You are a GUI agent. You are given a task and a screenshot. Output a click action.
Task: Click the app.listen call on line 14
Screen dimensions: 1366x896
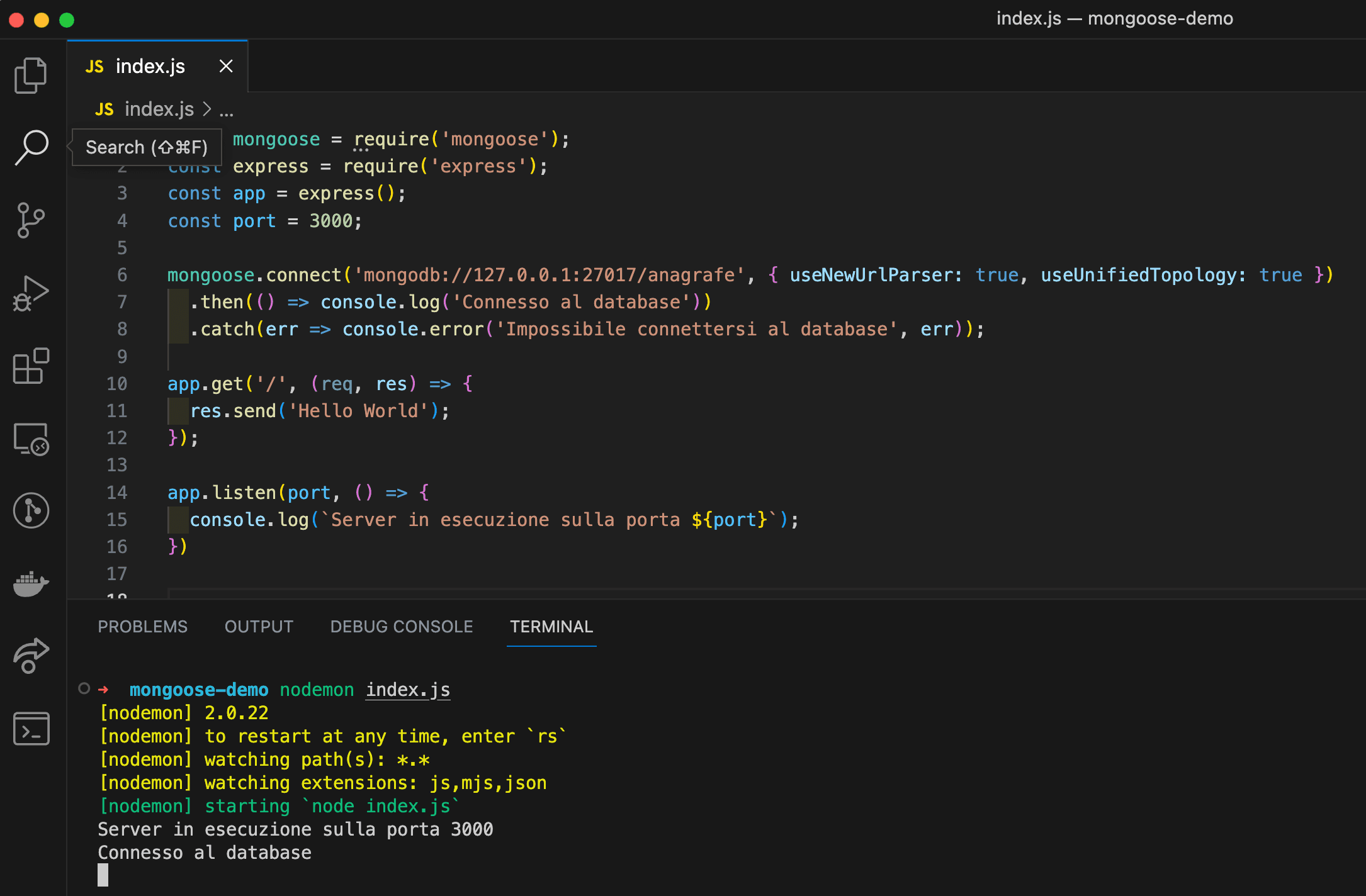click(x=222, y=493)
